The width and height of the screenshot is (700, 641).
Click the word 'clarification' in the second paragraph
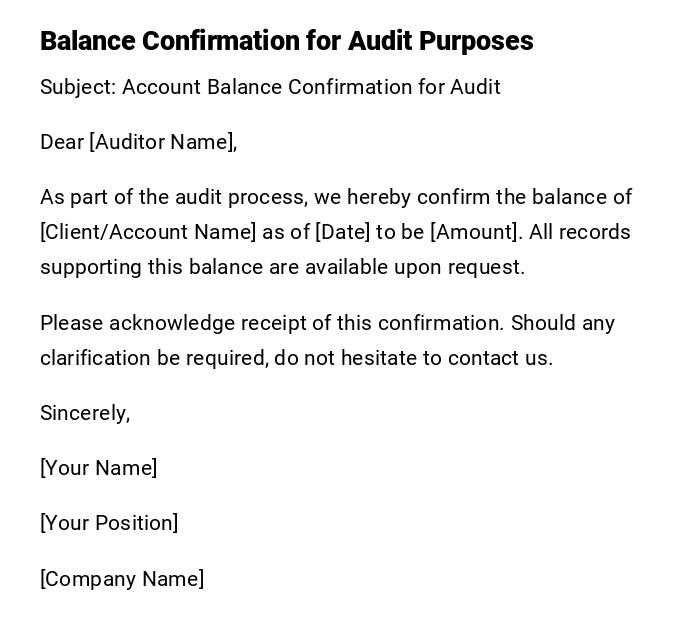point(94,358)
